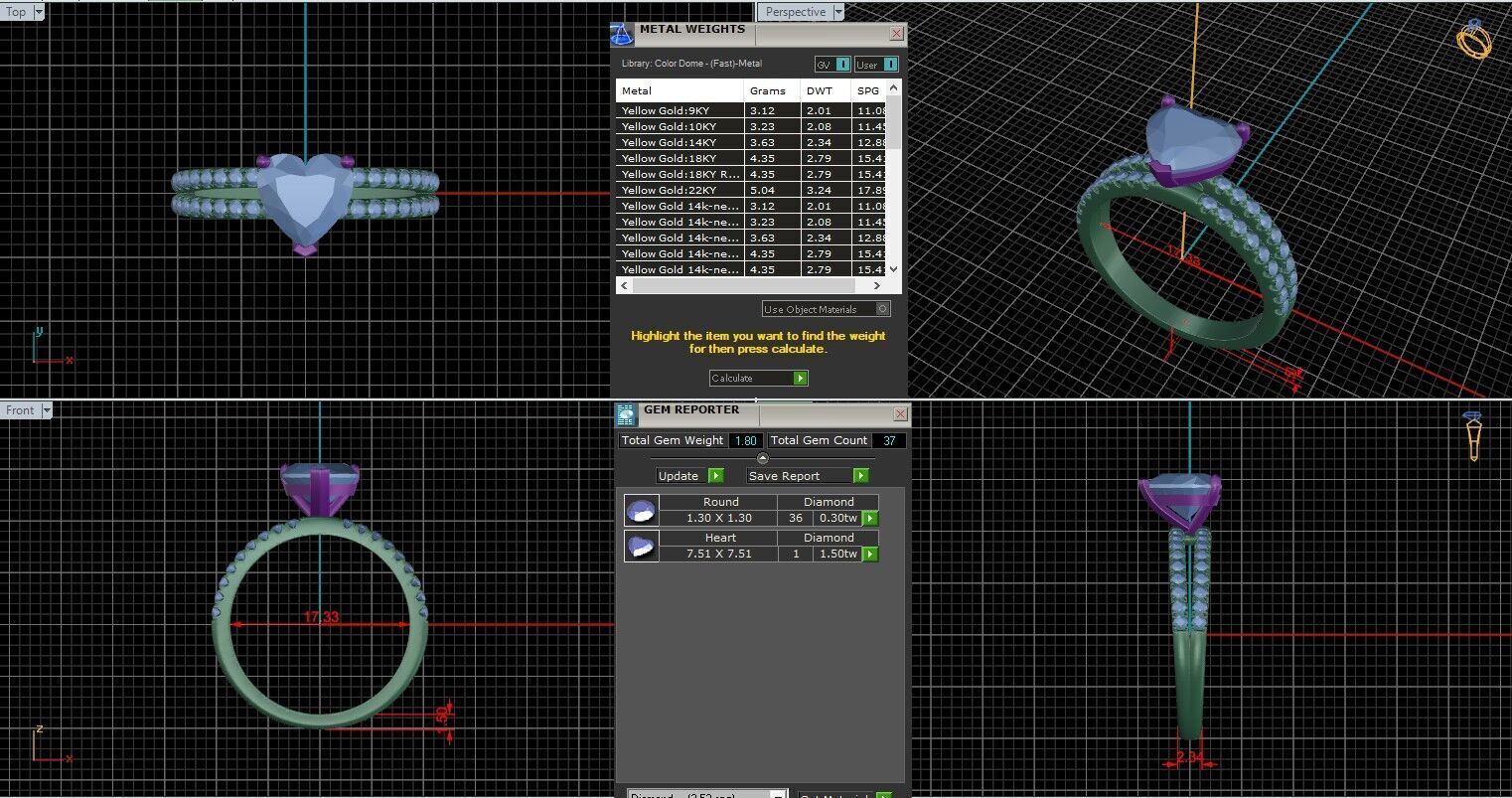The width and height of the screenshot is (1512, 798).
Task: Open the Top viewport dropdown arrow
Action: click(x=39, y=12)
